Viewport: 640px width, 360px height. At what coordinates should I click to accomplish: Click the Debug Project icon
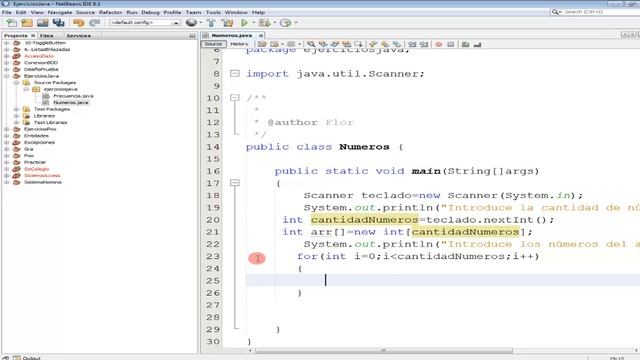(x=264, y=23)
